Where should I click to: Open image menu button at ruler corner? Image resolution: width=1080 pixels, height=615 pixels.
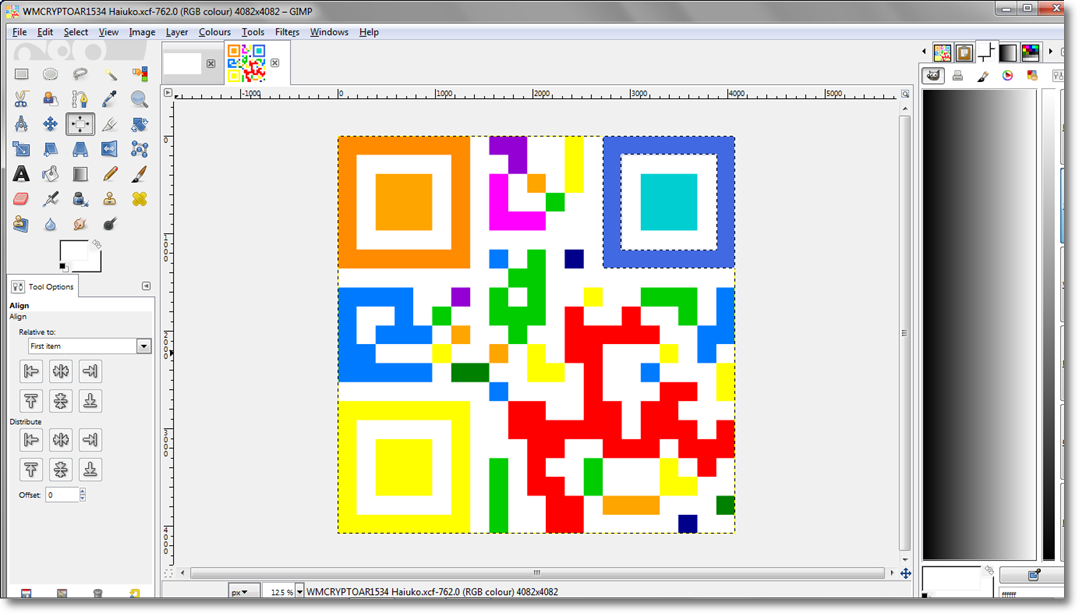tap(168, 92)
